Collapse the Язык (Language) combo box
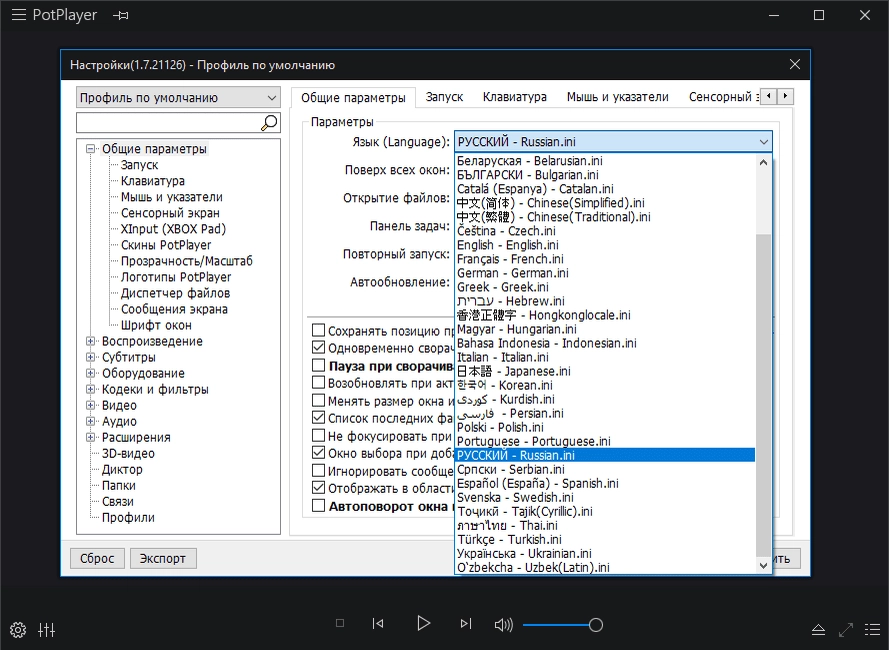889x650 pixels. pyautogui.click(x=613, y=142)
